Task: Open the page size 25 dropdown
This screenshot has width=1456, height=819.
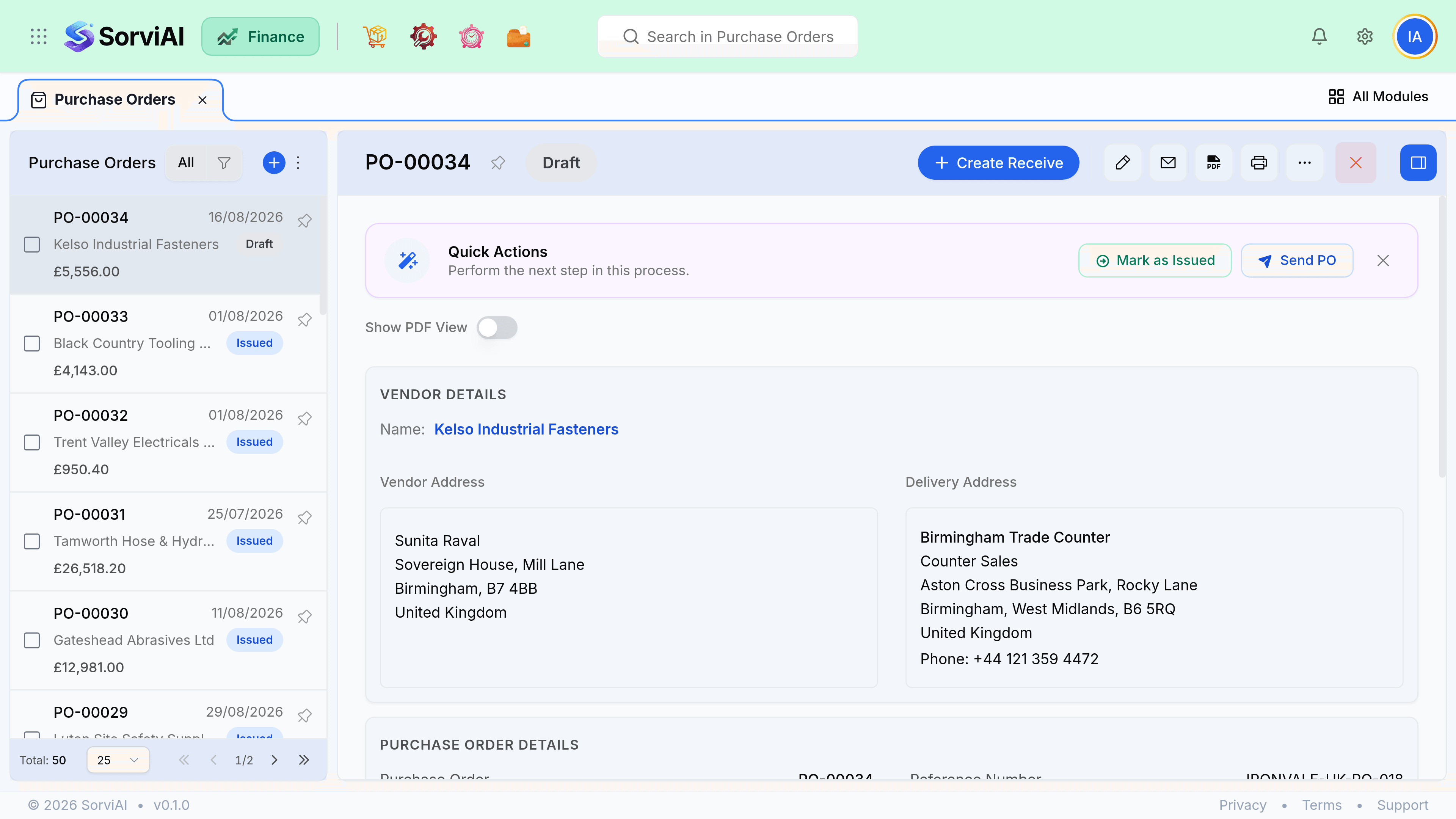Action: [x=118, y=759]
